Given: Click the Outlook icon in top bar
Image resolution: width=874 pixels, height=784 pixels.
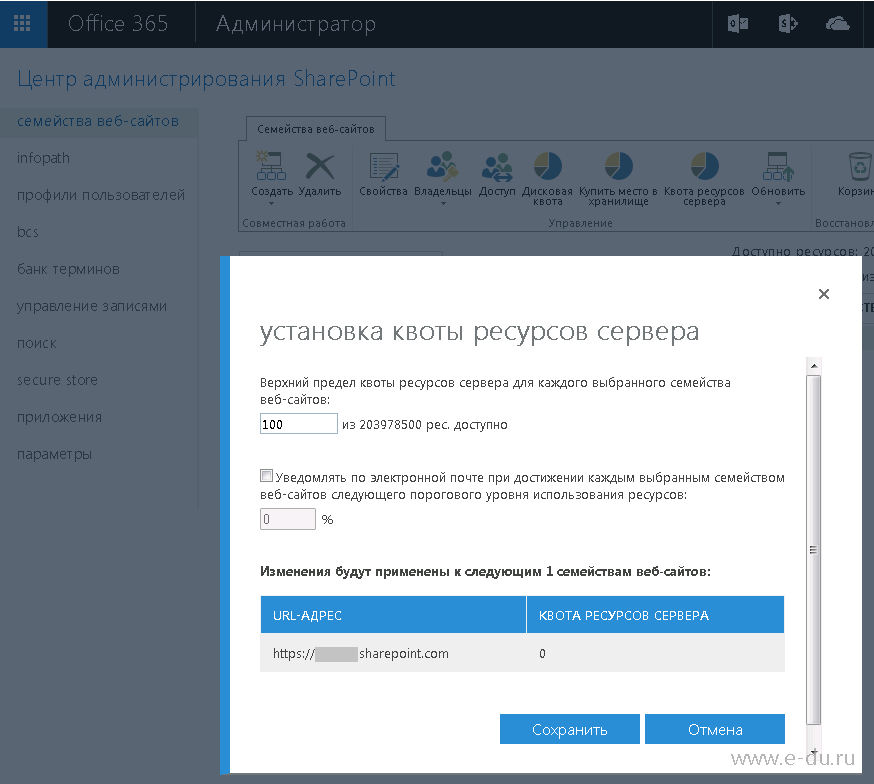Looking at the screenshot, I should tap(737, 23).
